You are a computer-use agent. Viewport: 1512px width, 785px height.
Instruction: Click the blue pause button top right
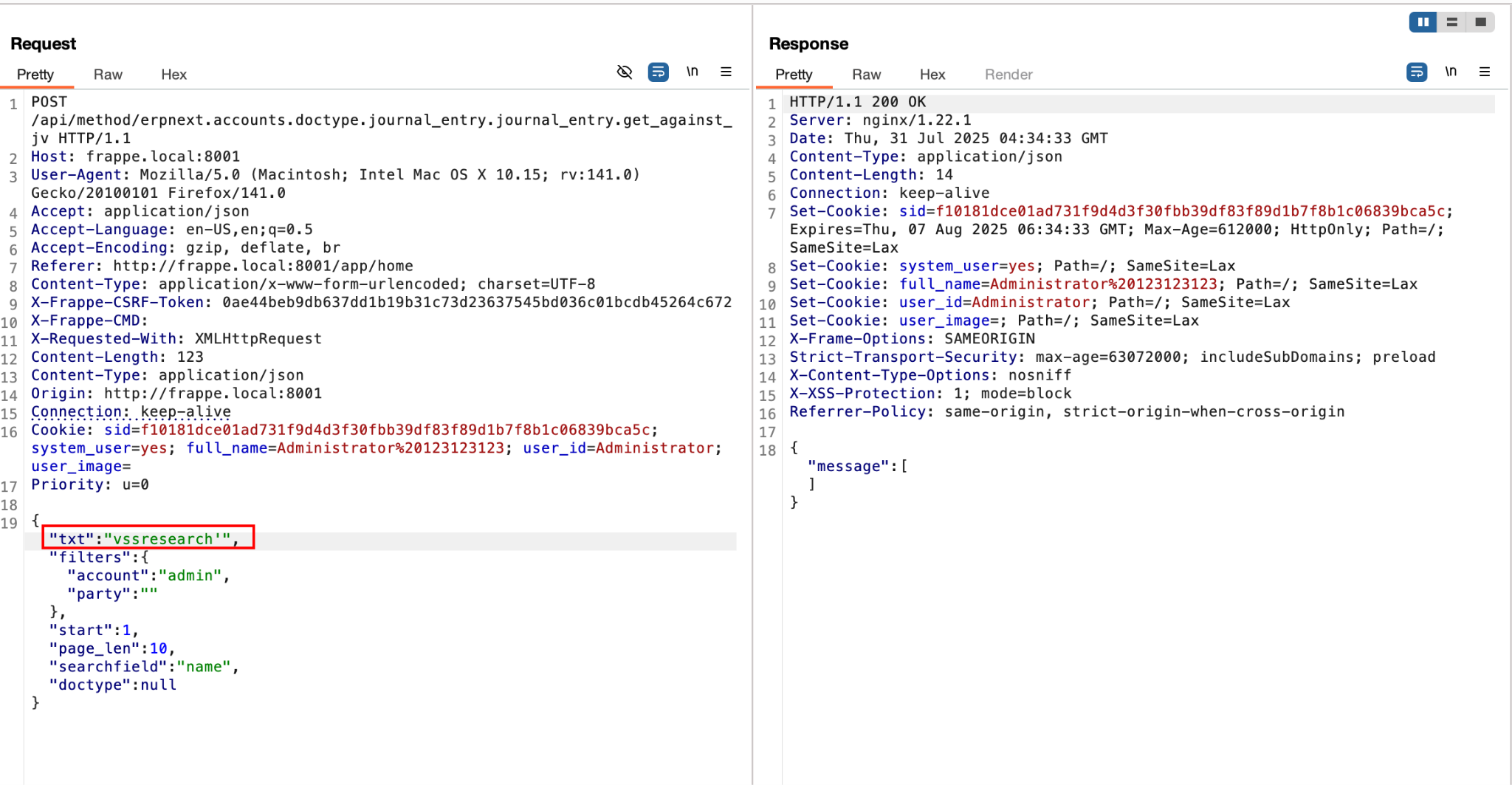1423,21
